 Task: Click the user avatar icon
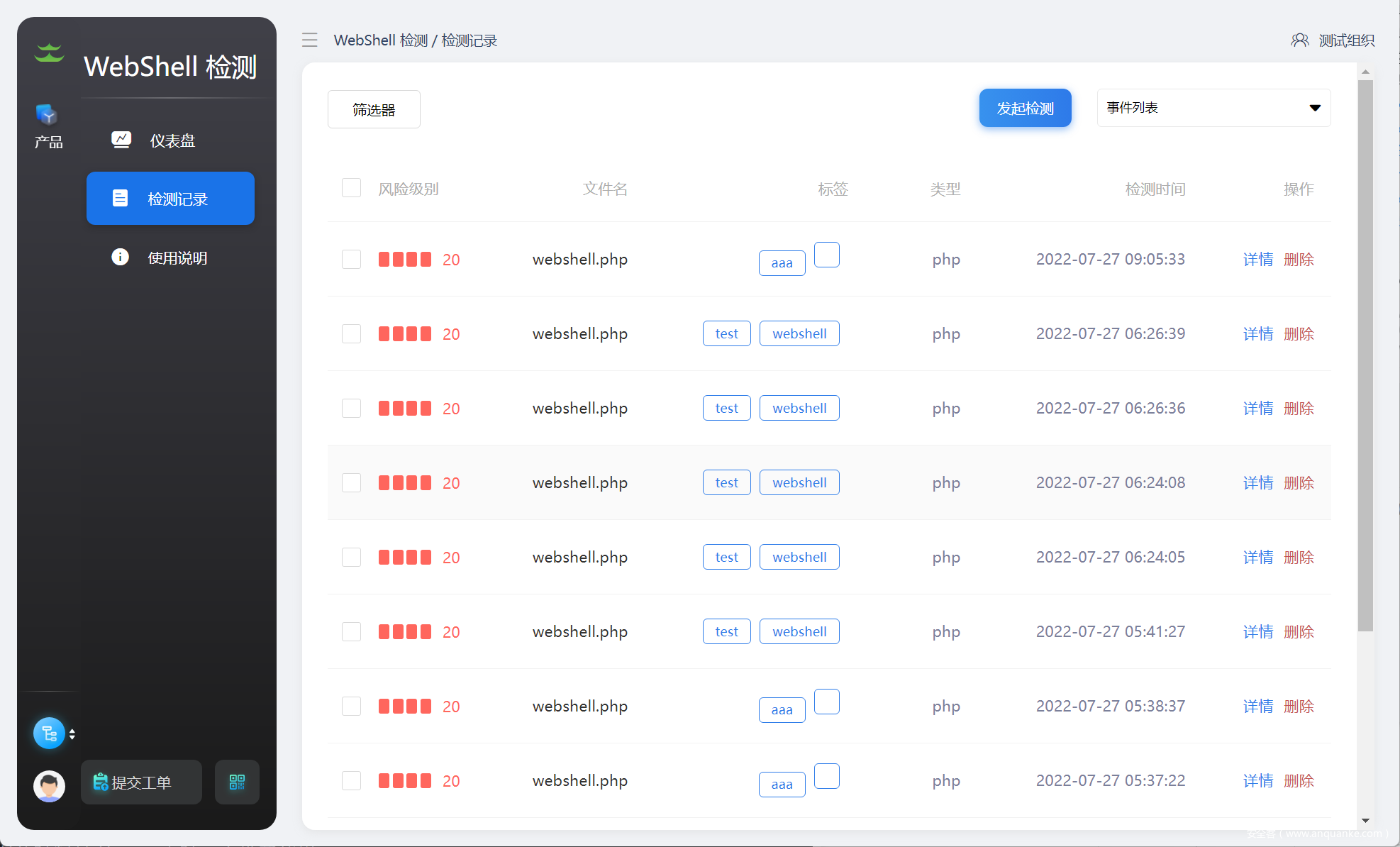49,786
